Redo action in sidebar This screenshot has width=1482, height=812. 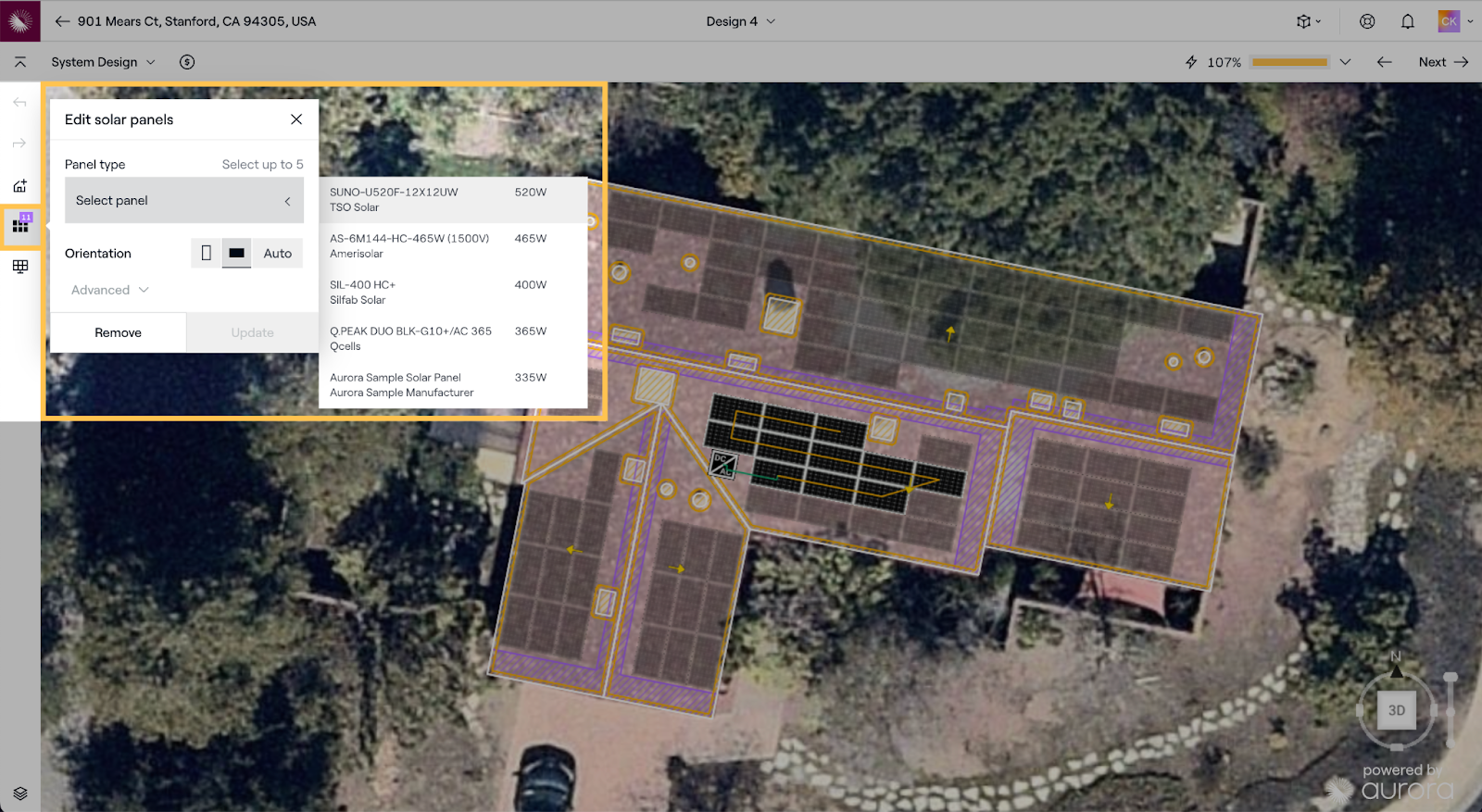[x=19, y=144]
